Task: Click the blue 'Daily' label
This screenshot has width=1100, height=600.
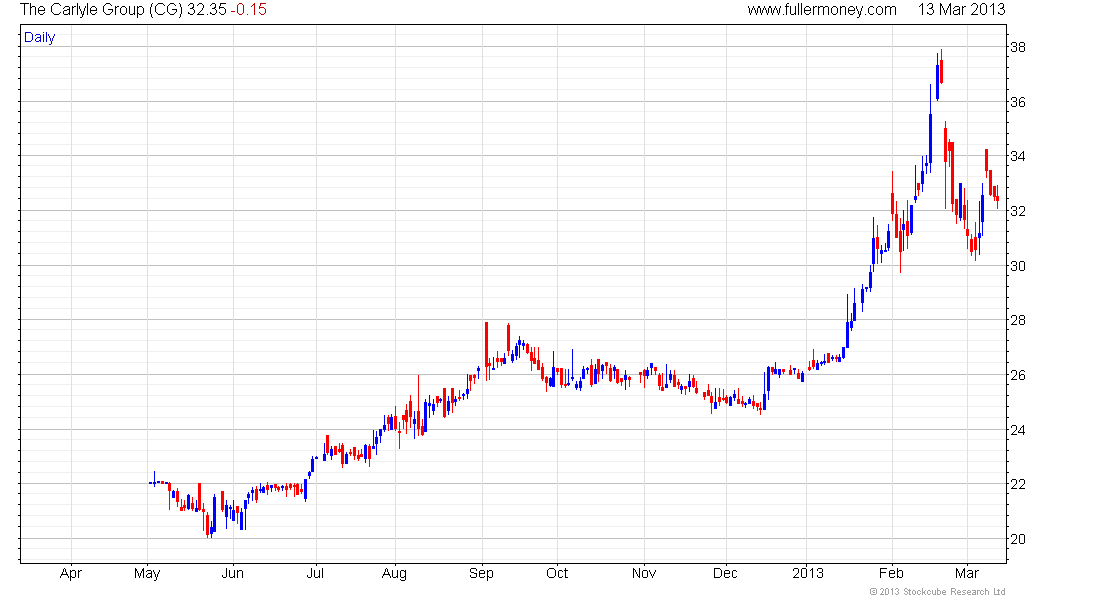Action: coord(39,38)
